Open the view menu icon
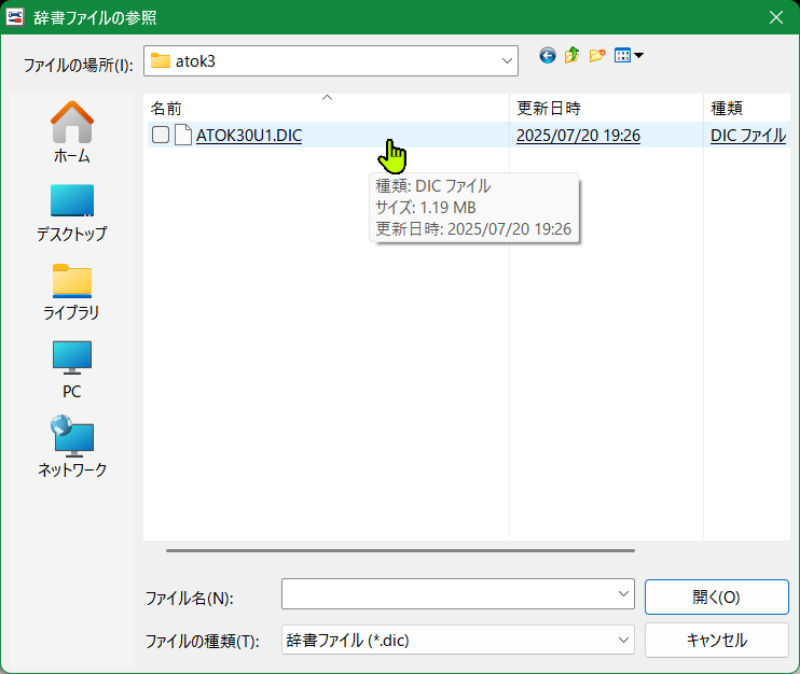 (629, 55)
